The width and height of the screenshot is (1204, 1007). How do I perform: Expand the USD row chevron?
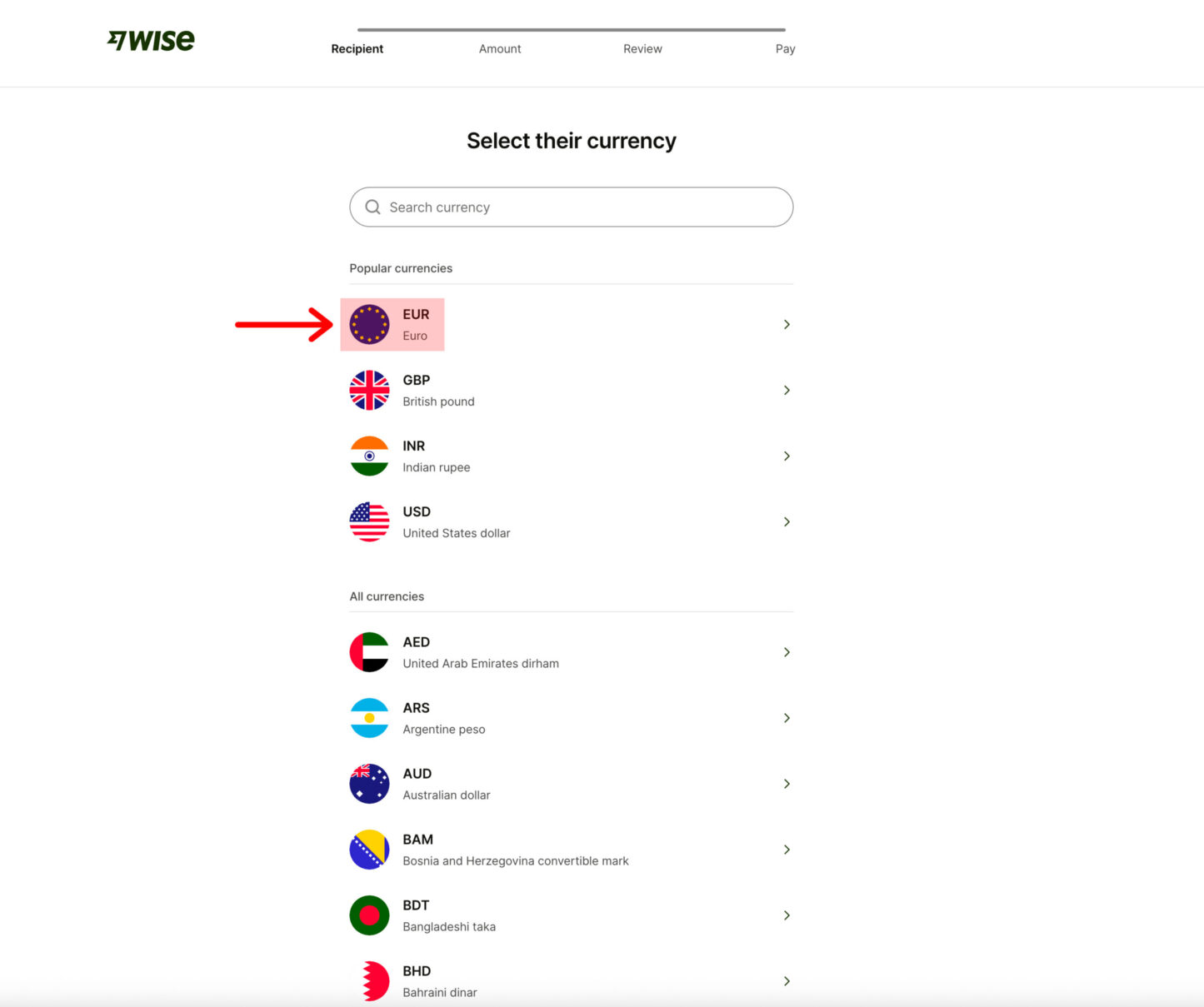[787, 522]
